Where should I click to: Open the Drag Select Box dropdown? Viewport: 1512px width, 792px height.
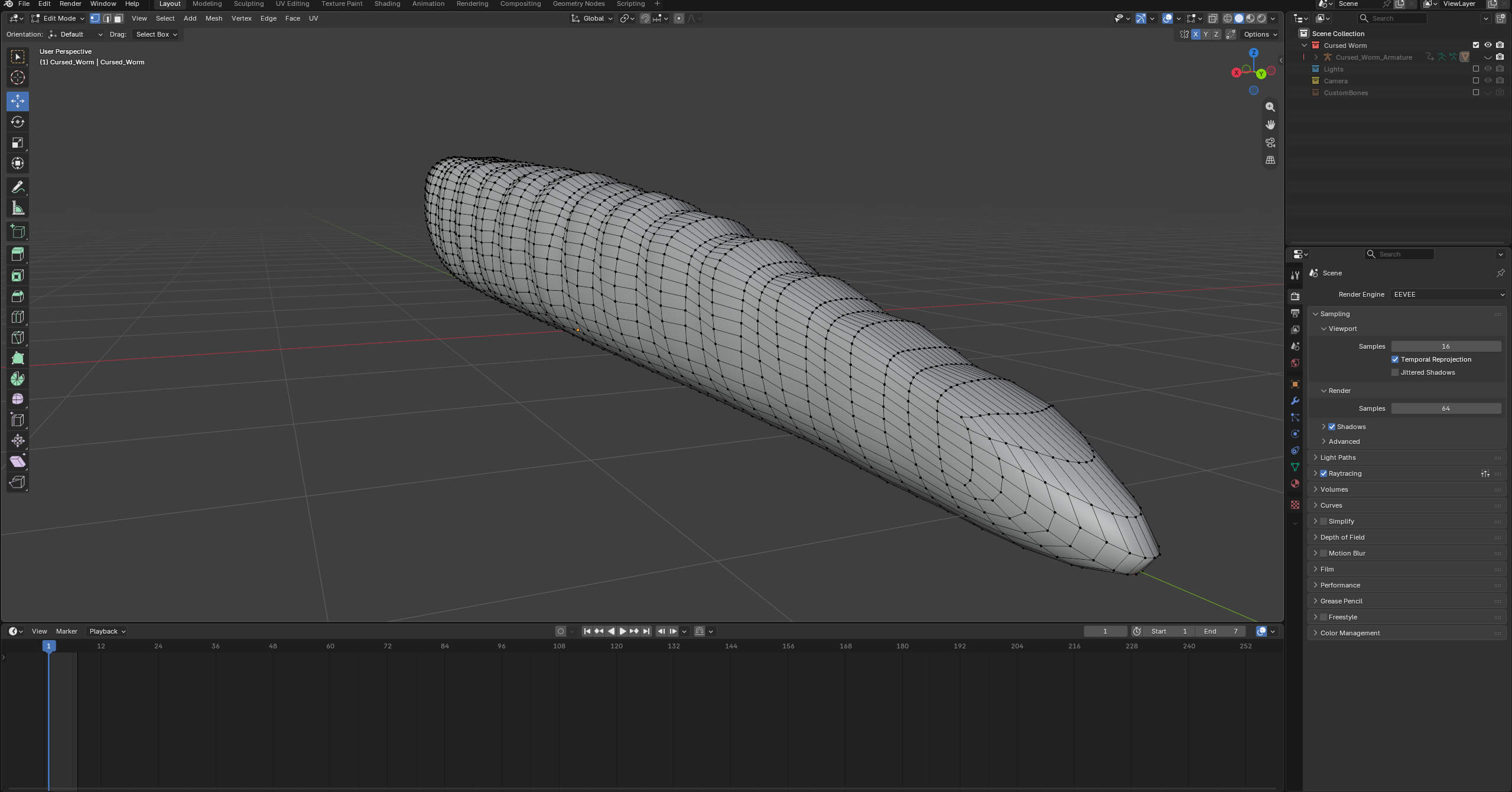(156, 34)
